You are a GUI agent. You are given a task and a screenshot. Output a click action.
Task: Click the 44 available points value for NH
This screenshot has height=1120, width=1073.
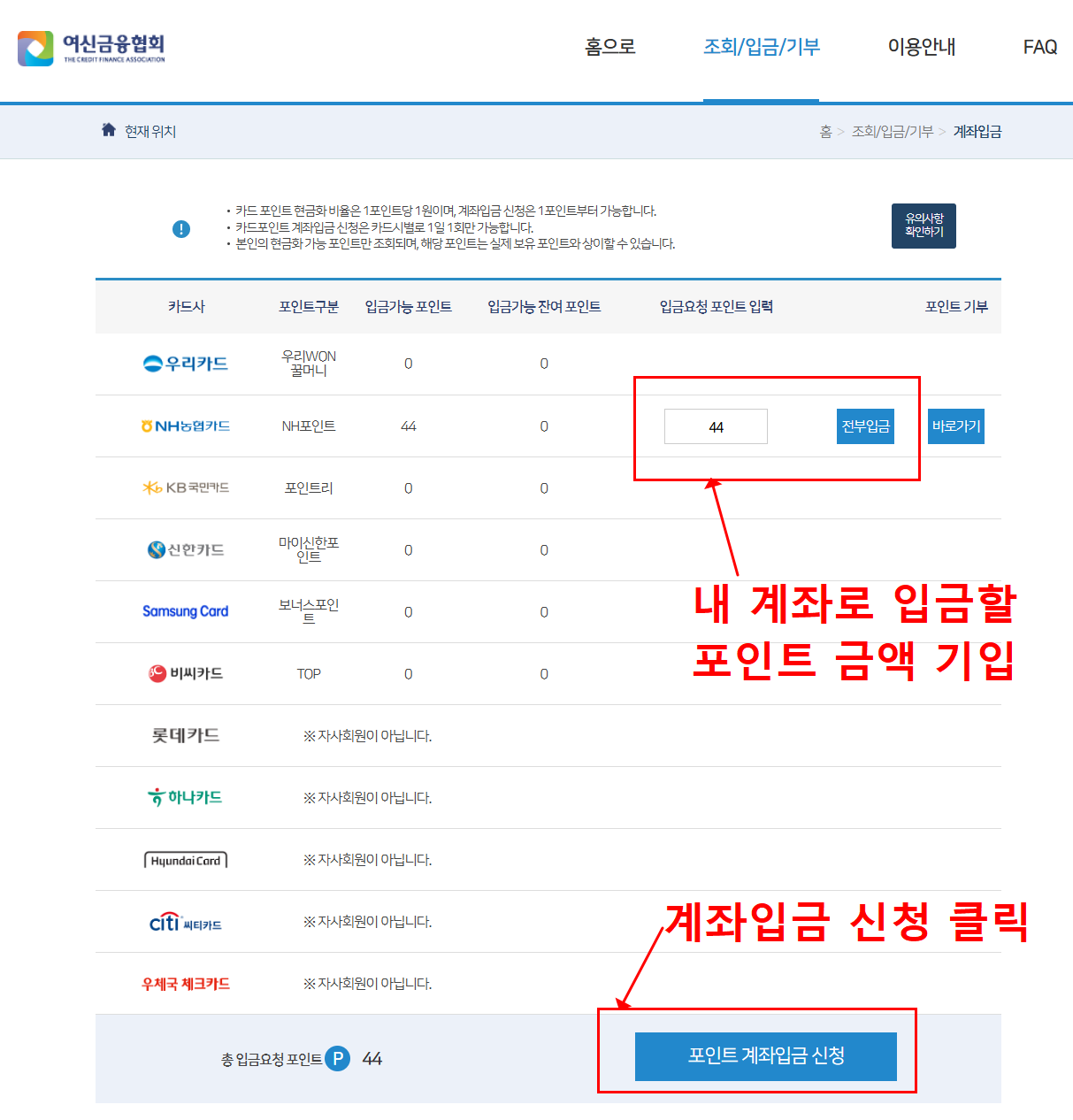click(408, 426)
